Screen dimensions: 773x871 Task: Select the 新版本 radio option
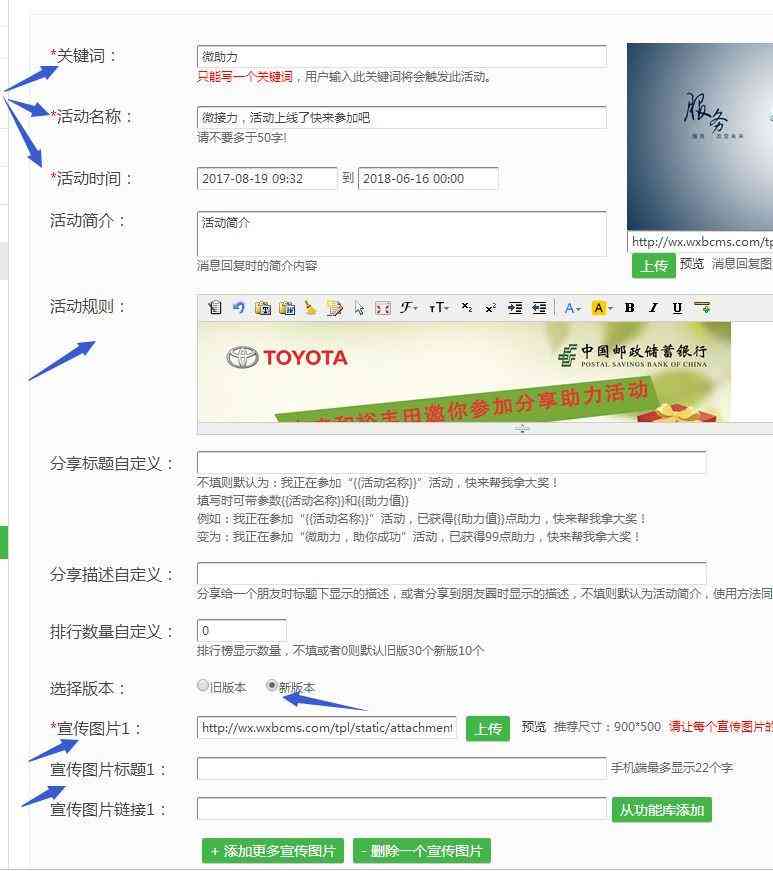[272, 685]
